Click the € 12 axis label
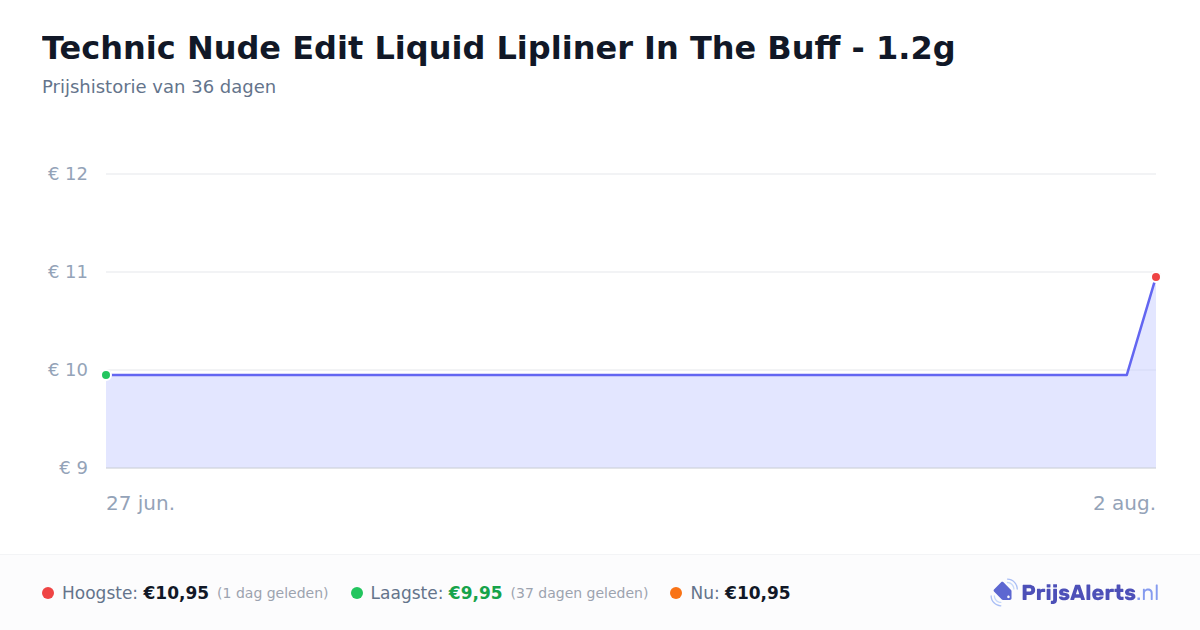The height and width of the screenshot is (630, 1200). pos(68,174)
